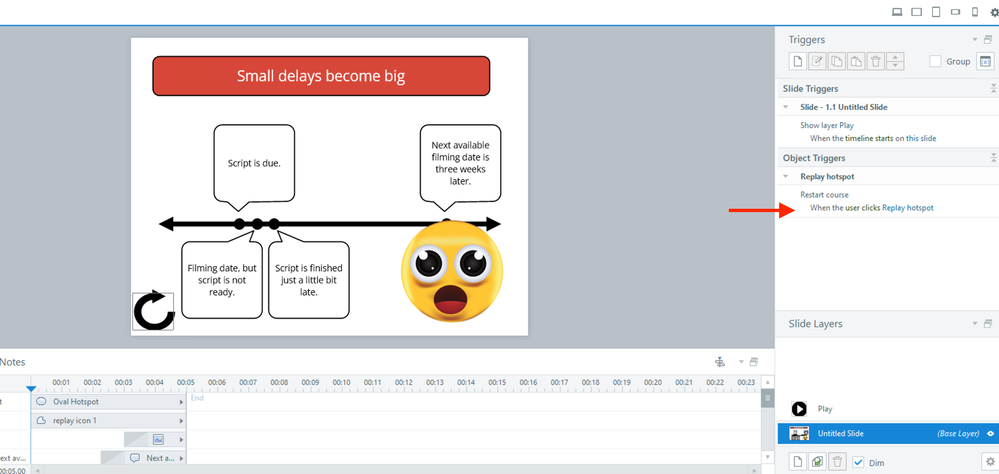Viewport: 999px width, 474px height.
Task: Select the 'Restart course' trigger action
Action: coord(824,195)
